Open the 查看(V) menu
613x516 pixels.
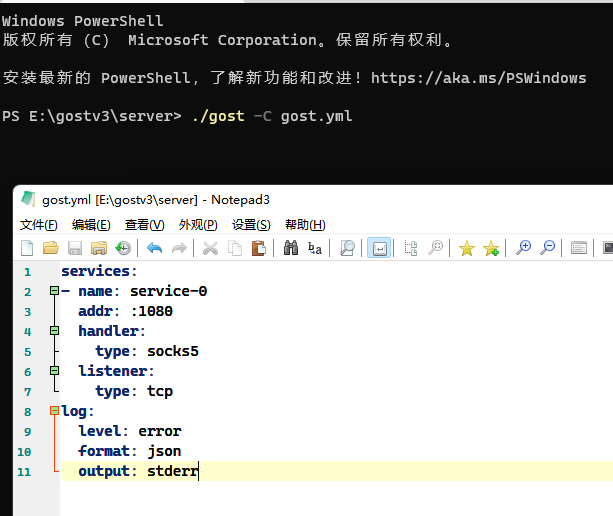tap(144, 225)
